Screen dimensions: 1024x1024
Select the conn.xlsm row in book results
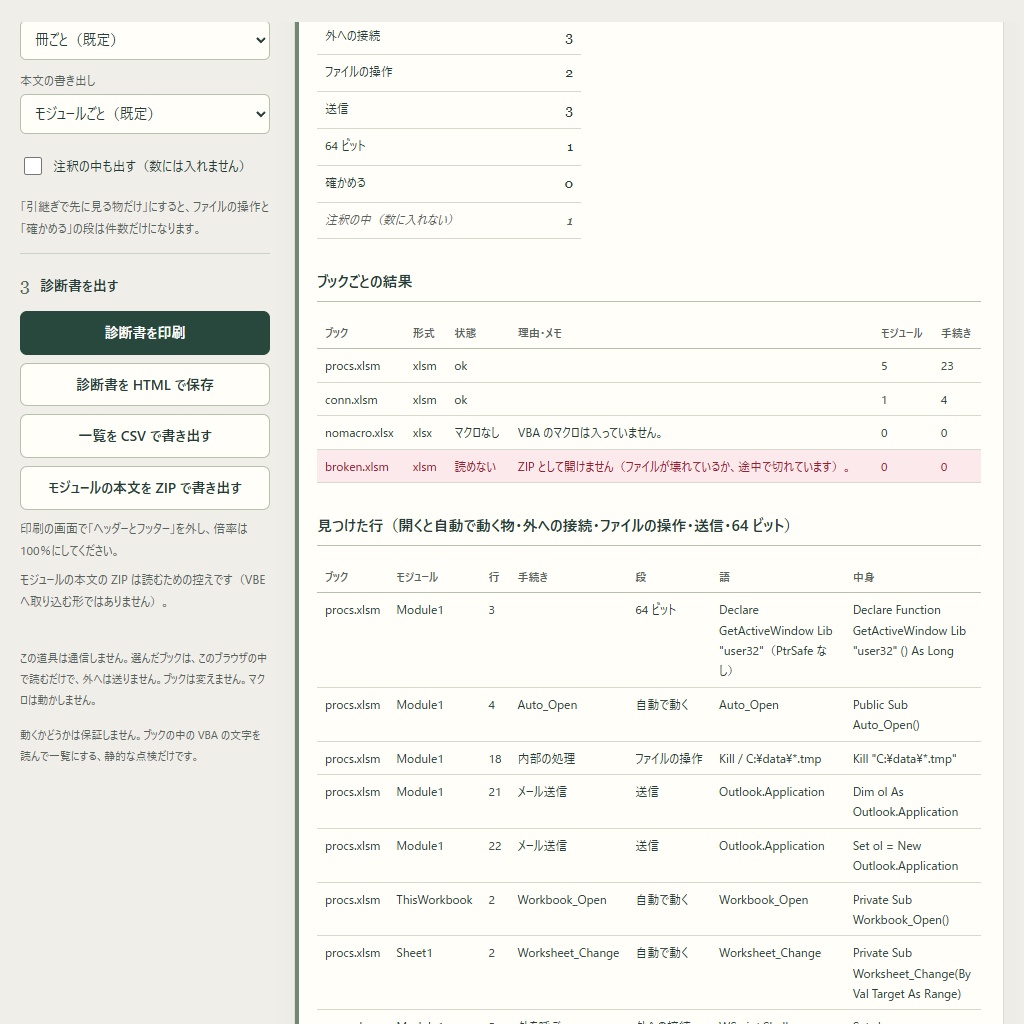(648, 400)
